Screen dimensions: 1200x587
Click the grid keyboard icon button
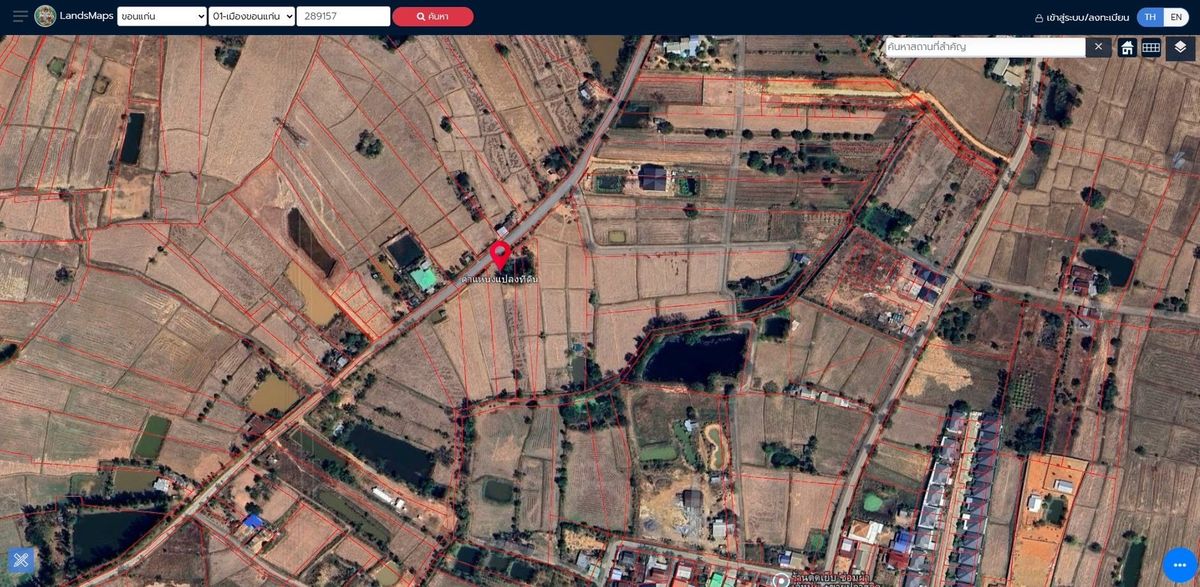click(1151, 47)
